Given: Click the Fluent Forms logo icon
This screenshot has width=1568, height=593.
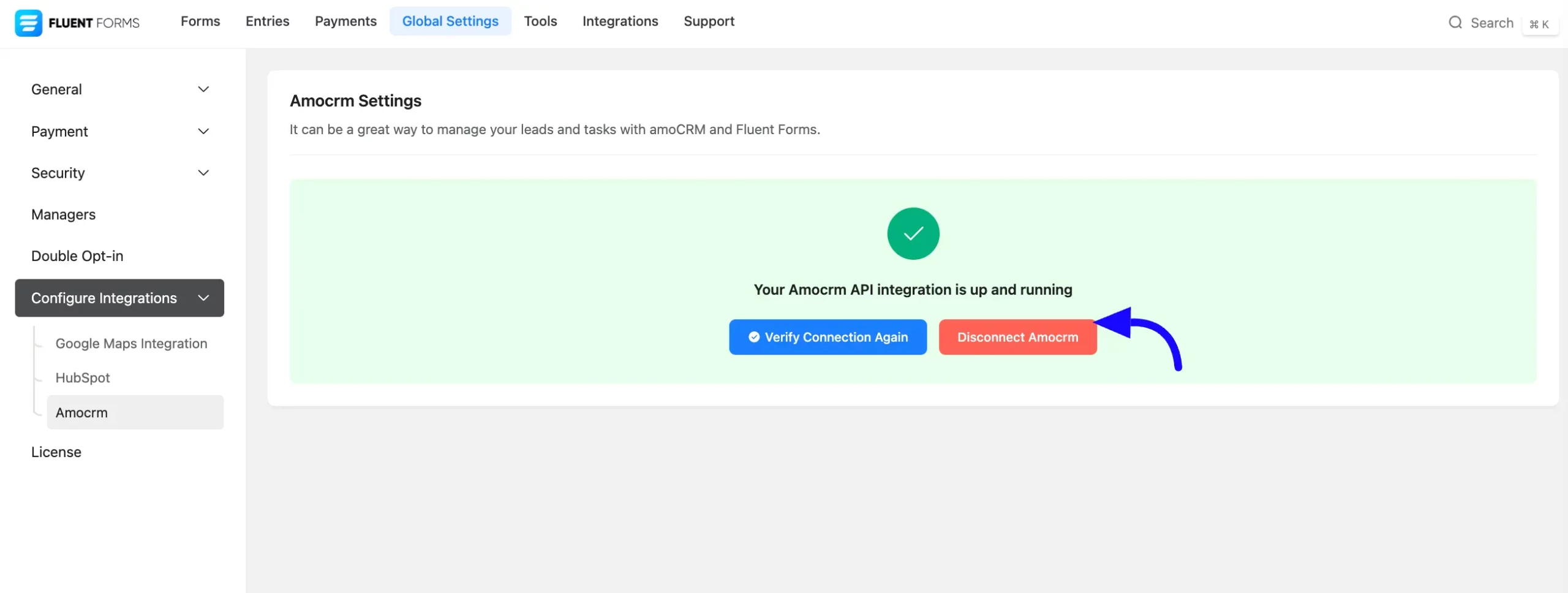Looking at the screenshot, I should pos(28,23).
